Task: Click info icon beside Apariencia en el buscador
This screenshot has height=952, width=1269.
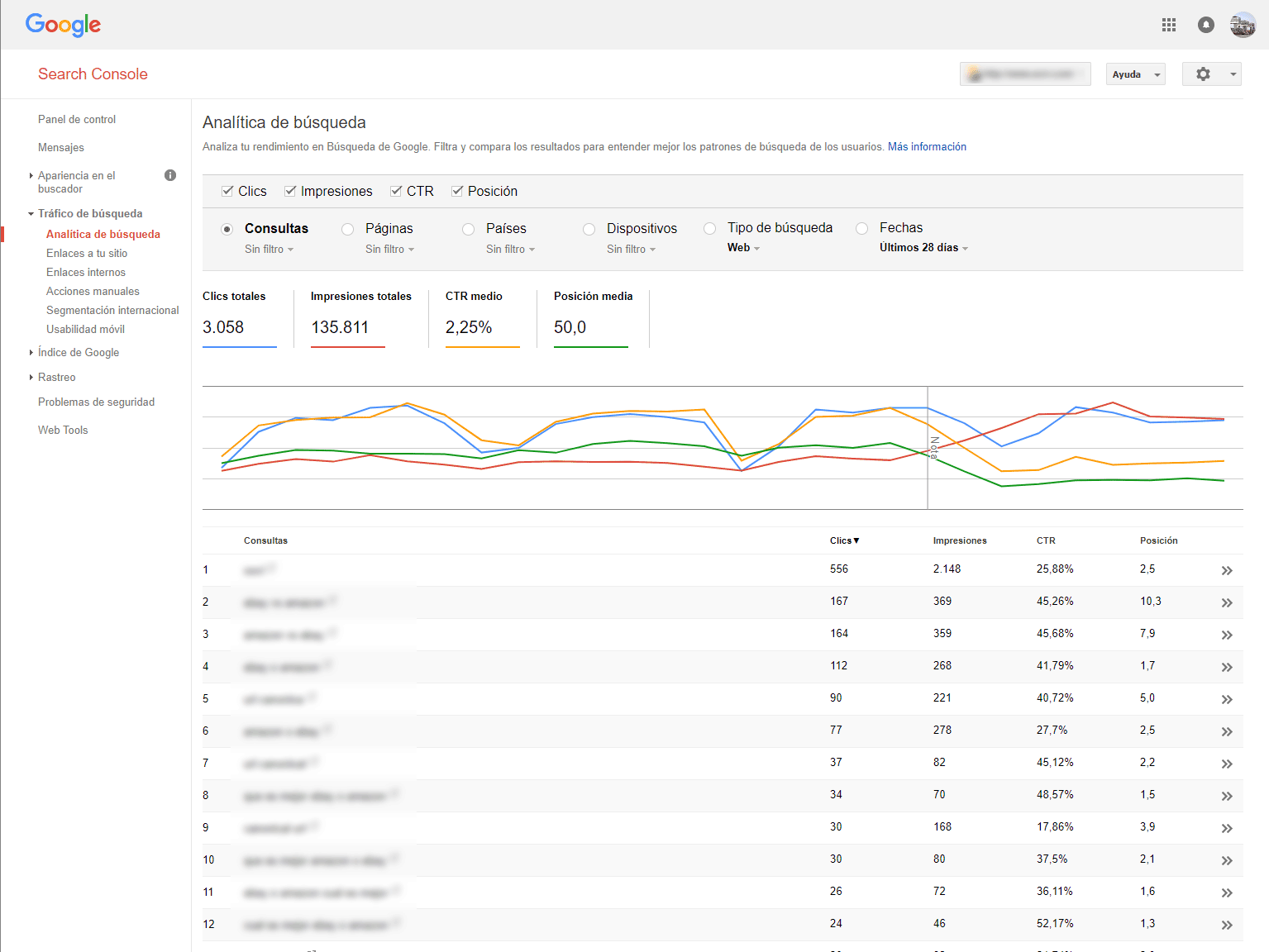Action: (x=170, y=175)
